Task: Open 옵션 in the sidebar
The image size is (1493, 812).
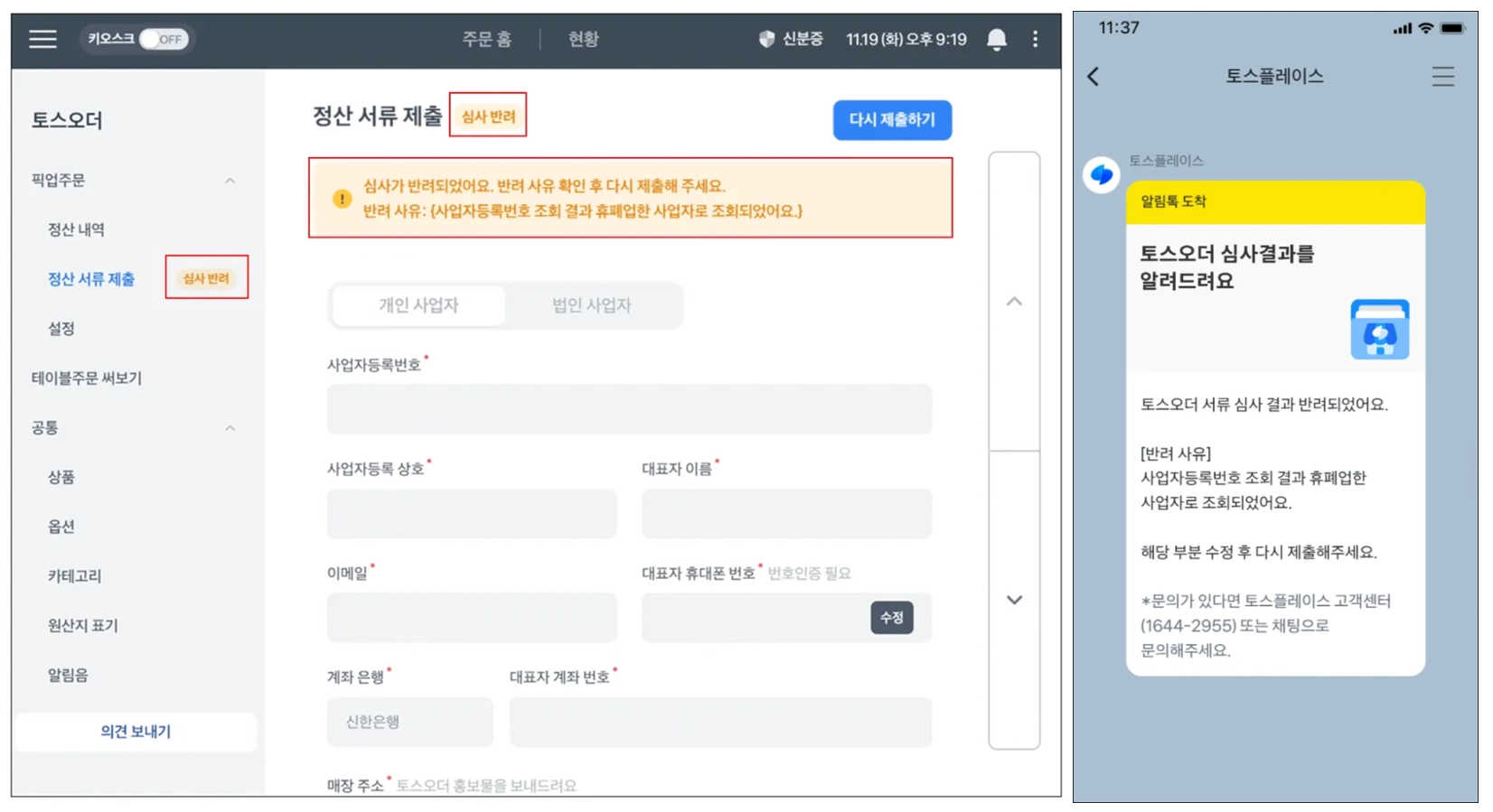Action: click(x=61, y=527)
